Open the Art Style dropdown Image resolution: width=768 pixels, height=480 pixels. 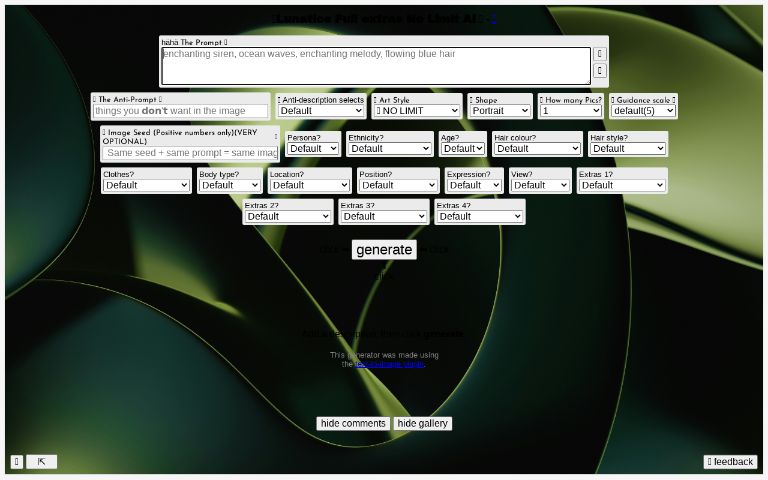click(418, 111)
